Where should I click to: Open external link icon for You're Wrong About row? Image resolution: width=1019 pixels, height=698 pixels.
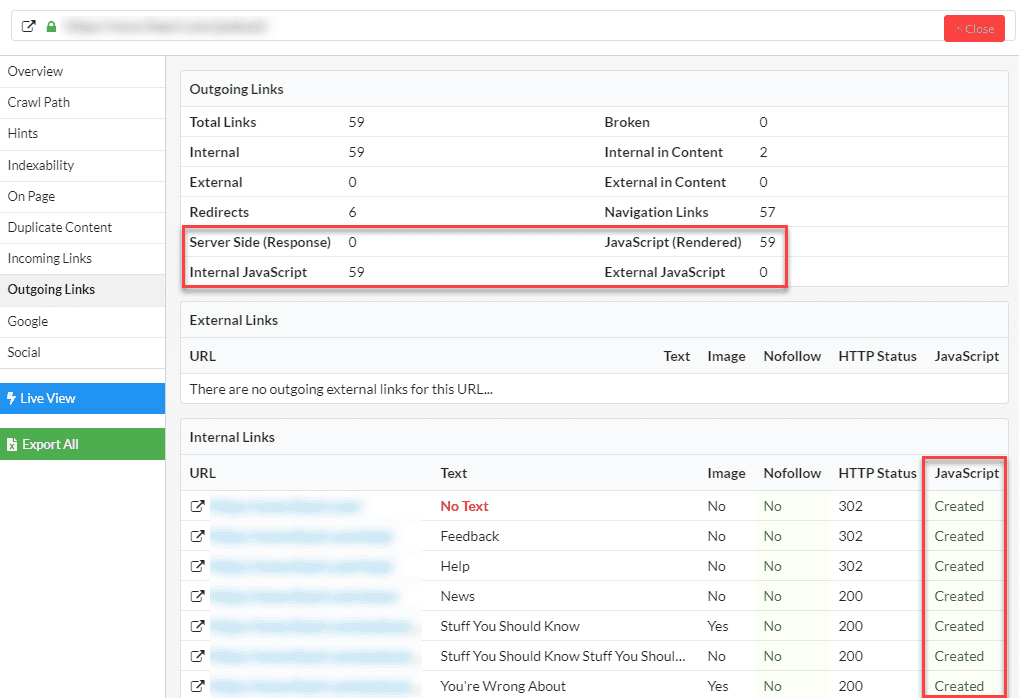point(197,686)
